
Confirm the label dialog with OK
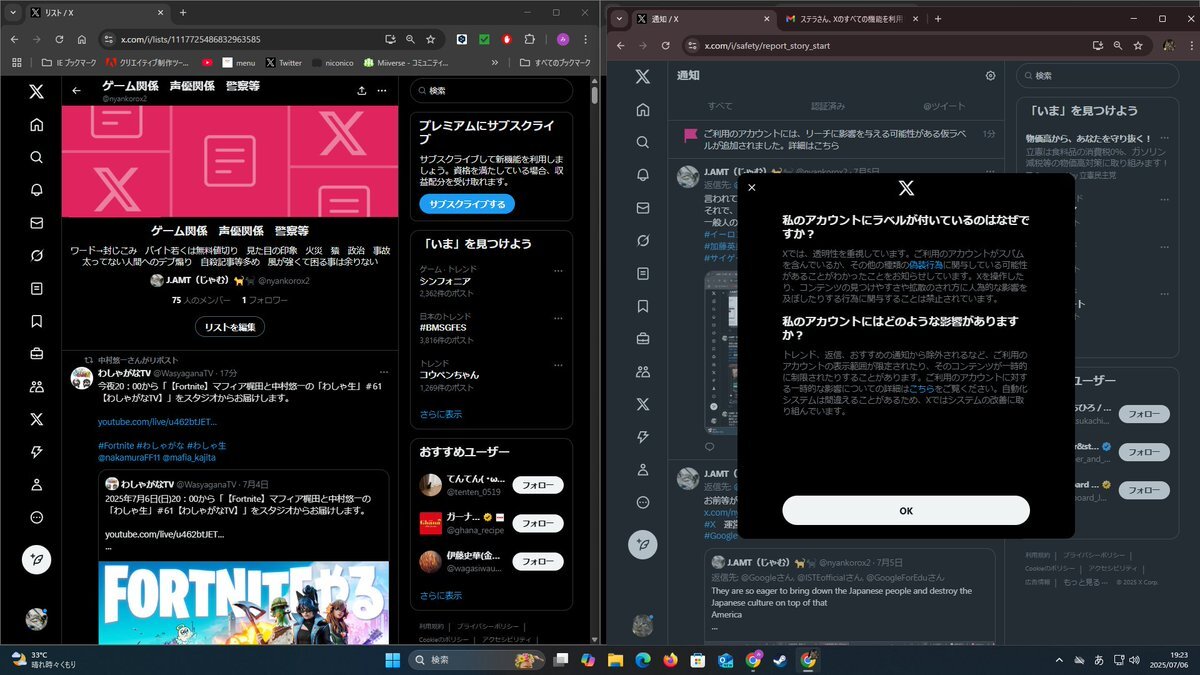tap(906, 510)
